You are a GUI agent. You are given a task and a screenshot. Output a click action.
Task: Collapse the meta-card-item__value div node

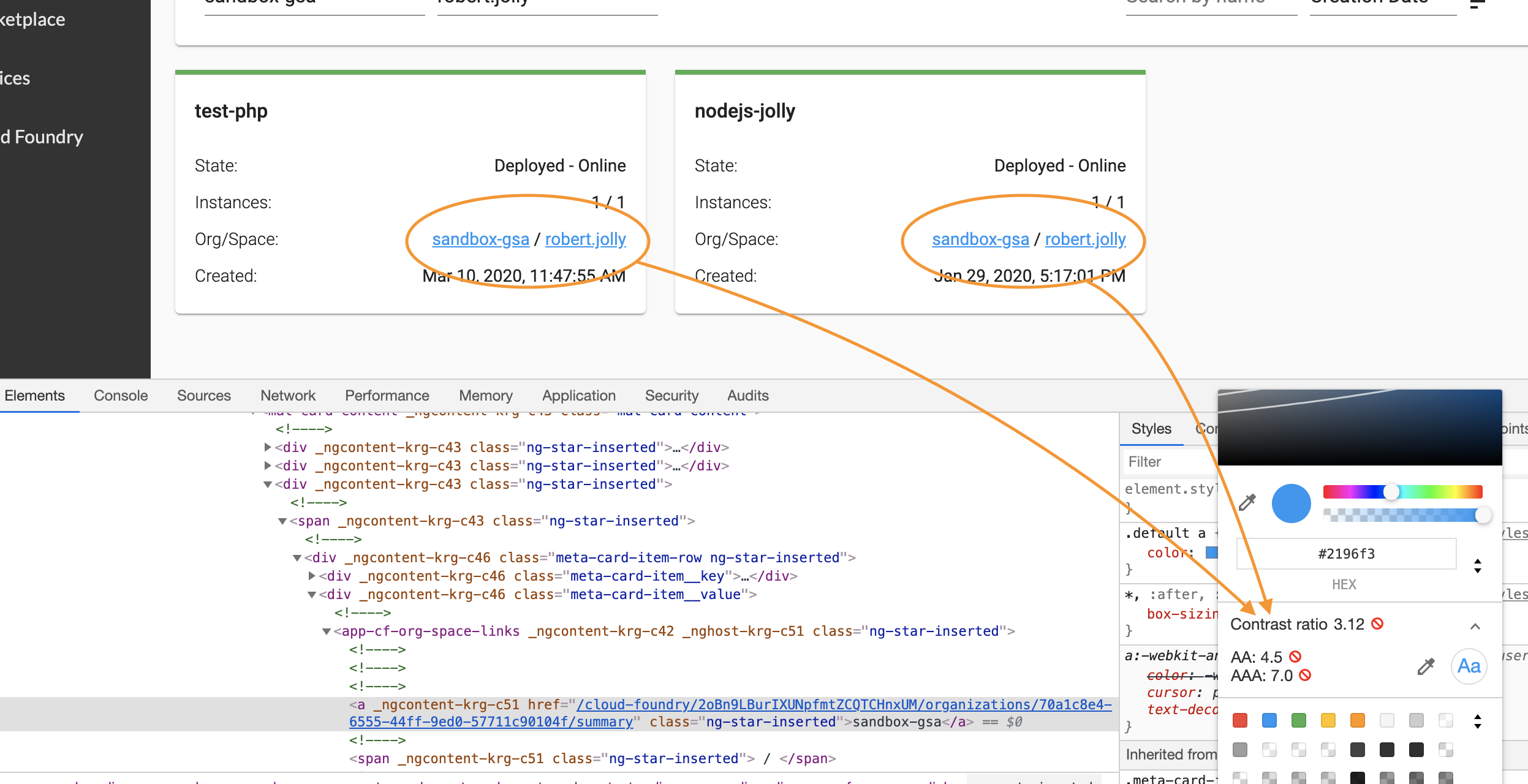click(312, 595)
